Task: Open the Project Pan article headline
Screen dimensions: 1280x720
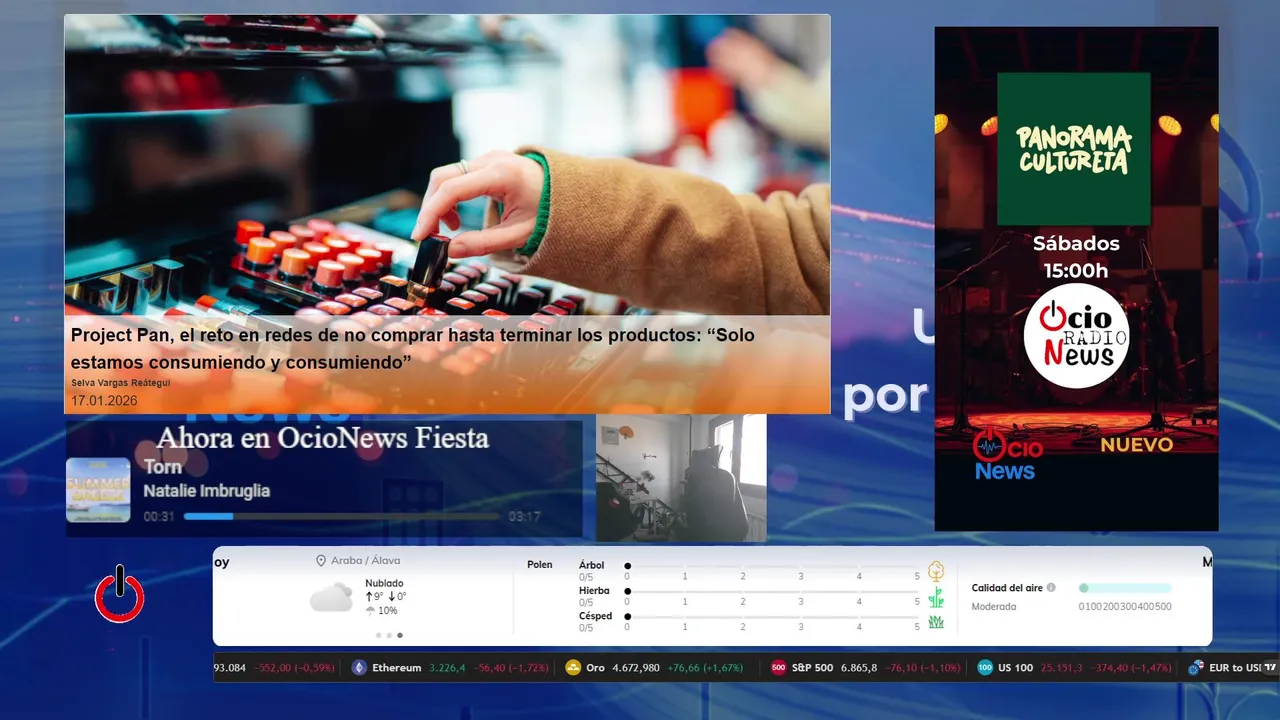Action: tap(413, 349)
